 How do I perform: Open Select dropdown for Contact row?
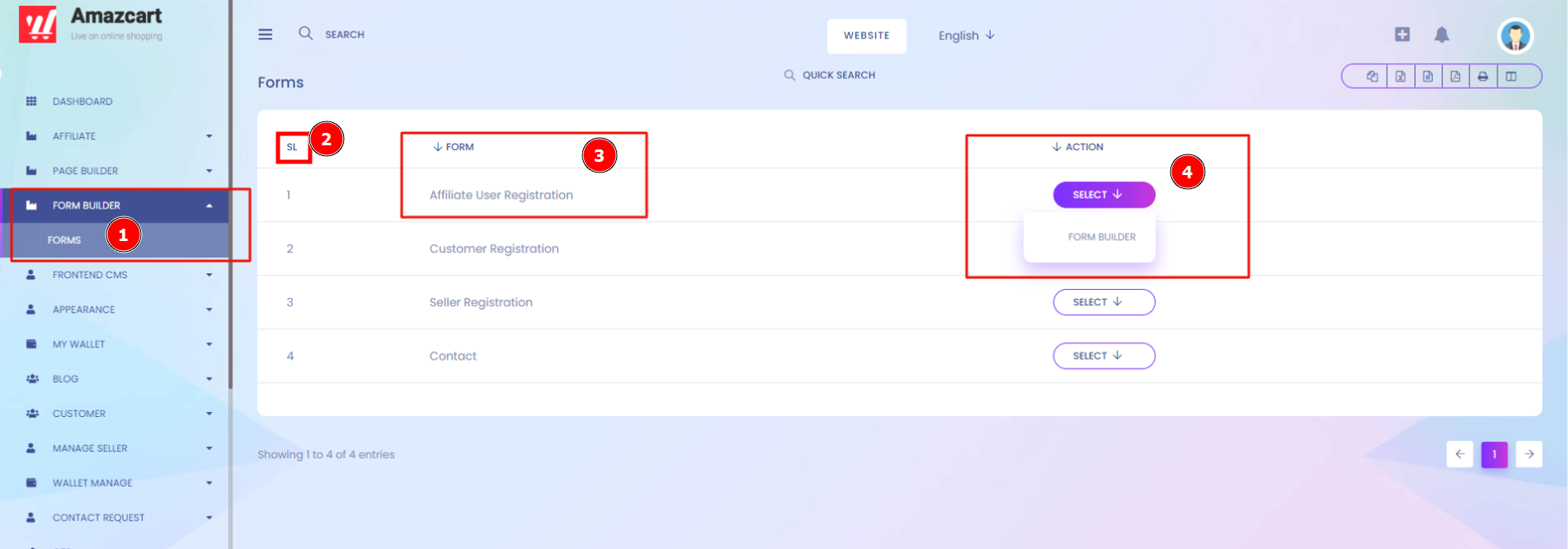(1104, 356)
